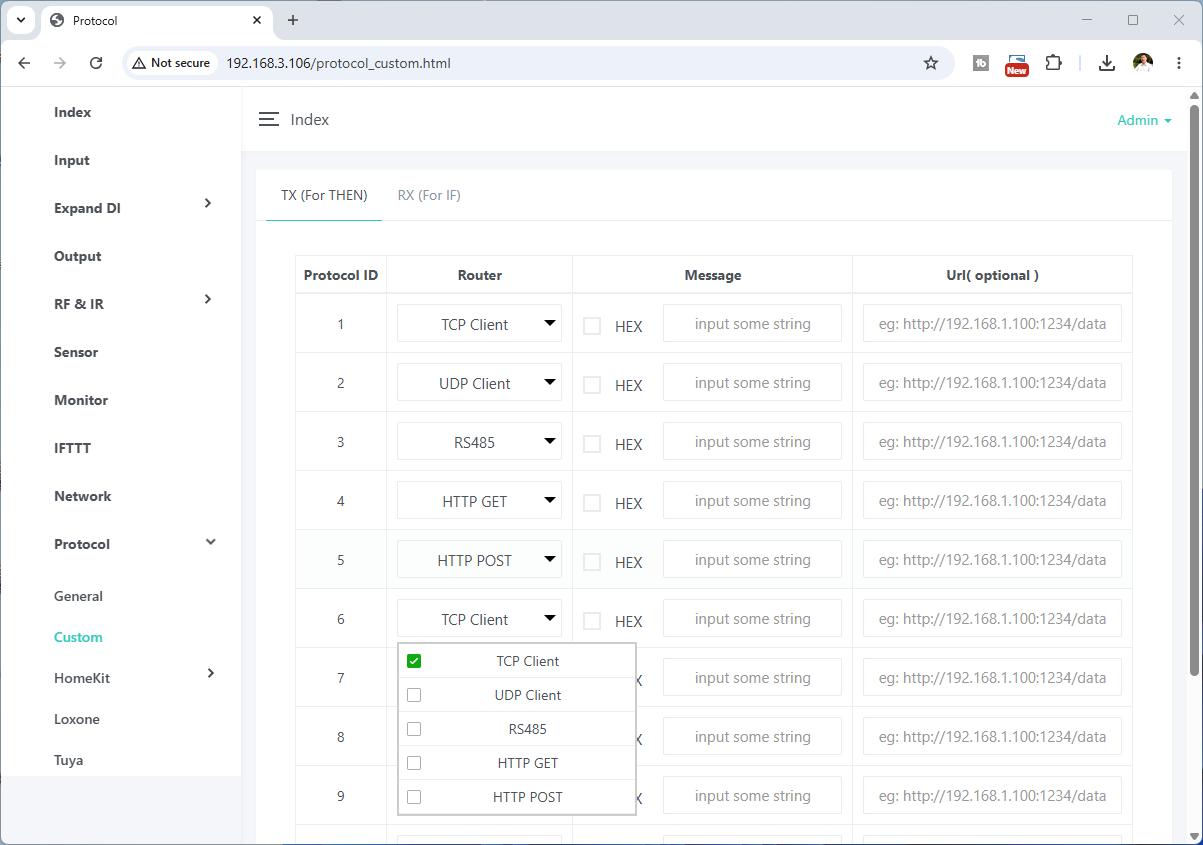Uncheck TCP Client in the dropdown list
Screen dimensions: 1203x845
point(414,661)
